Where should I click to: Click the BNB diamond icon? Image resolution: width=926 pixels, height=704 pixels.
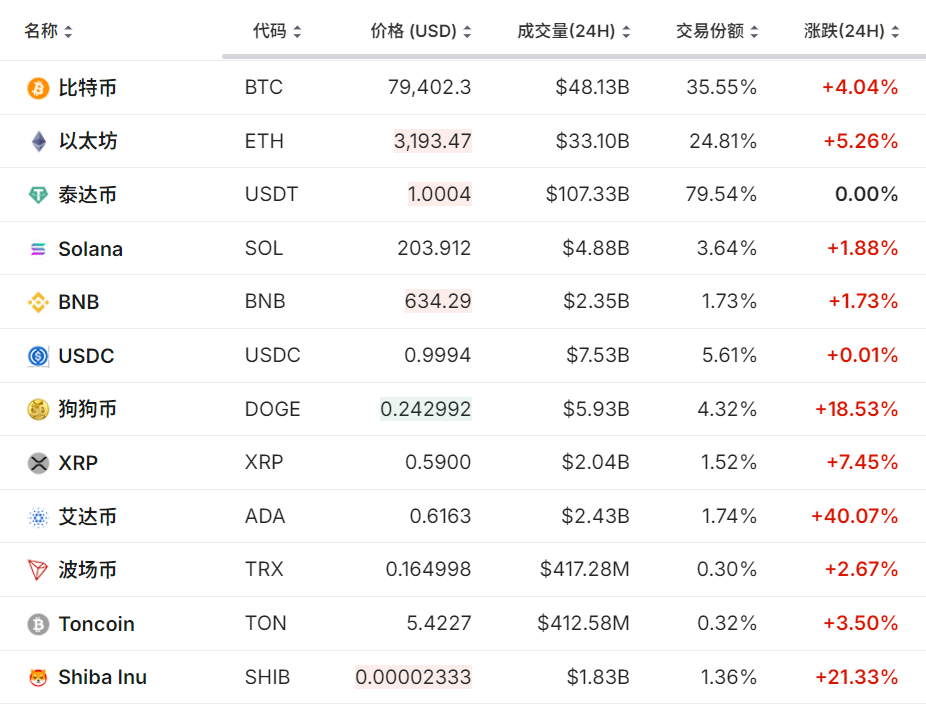(37, 302)
